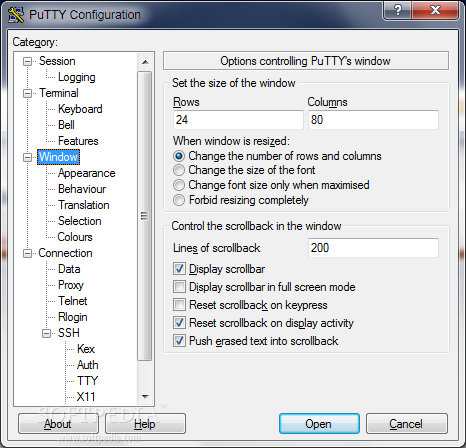Collapse the Window tree node
This screenshot has width=466, height=448.
click(x=27, y=157)
